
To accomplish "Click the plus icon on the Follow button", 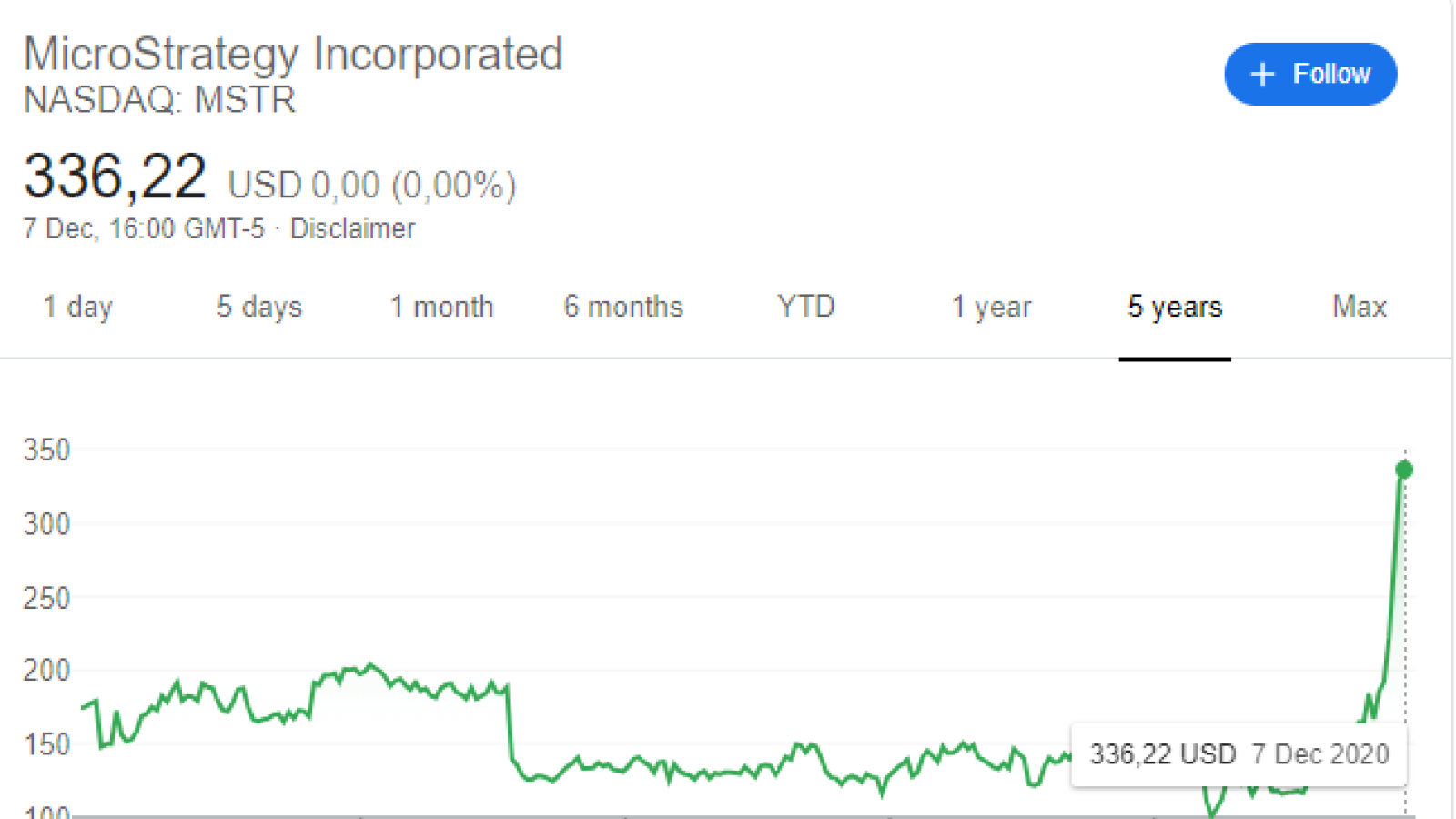I will [x=1262, y=74].
